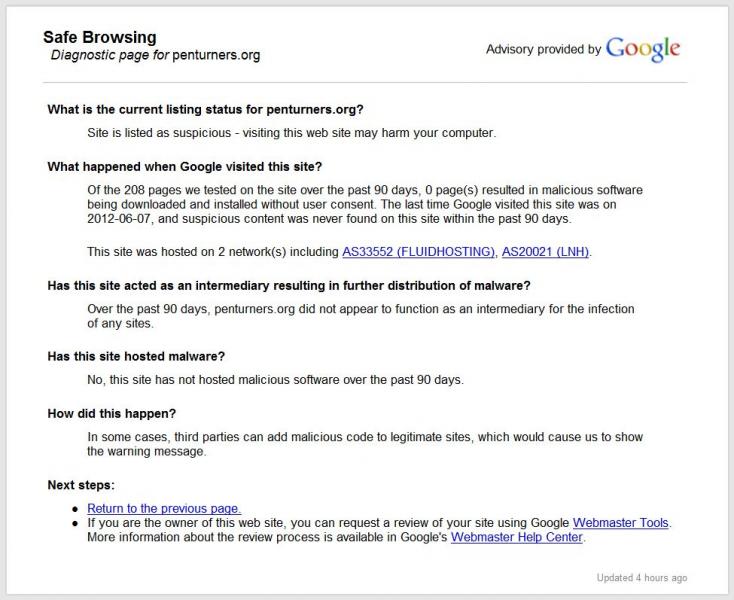Screen dimensions: 734x600
Task: Click the 'Advisory provided by' text
Action: 543,49
